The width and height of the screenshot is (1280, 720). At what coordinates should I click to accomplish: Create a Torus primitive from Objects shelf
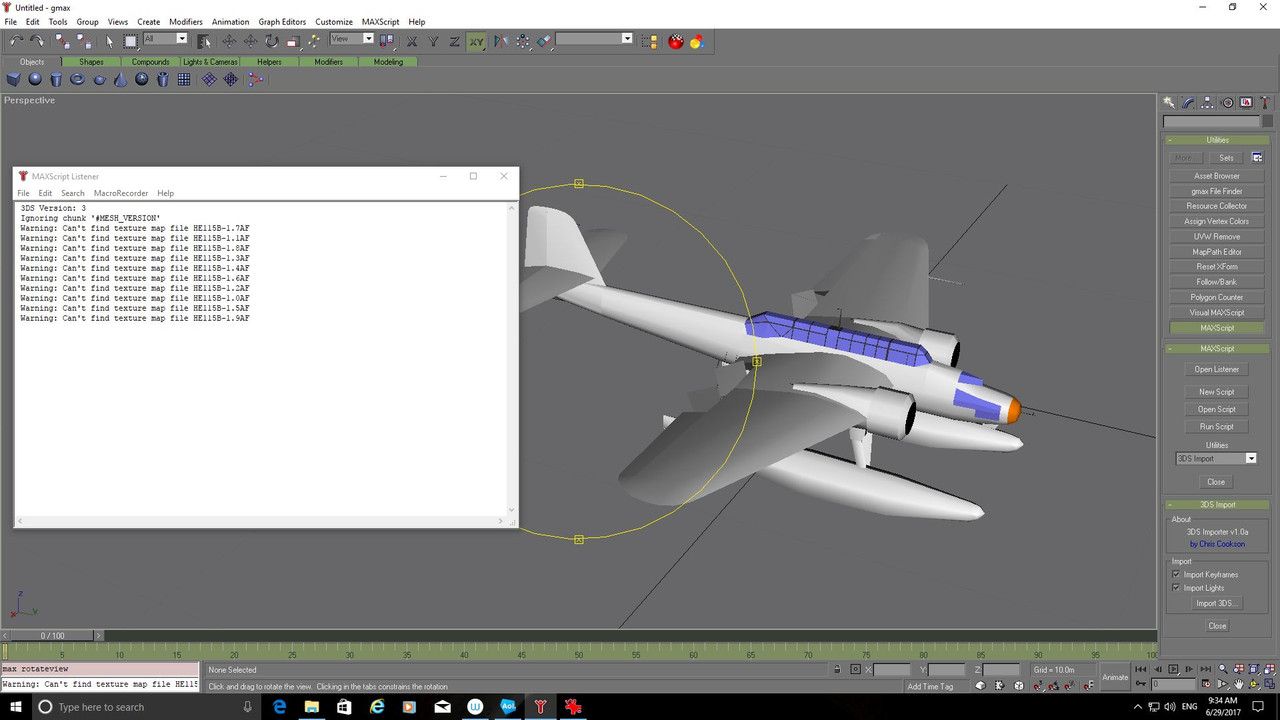click(77, 79)
